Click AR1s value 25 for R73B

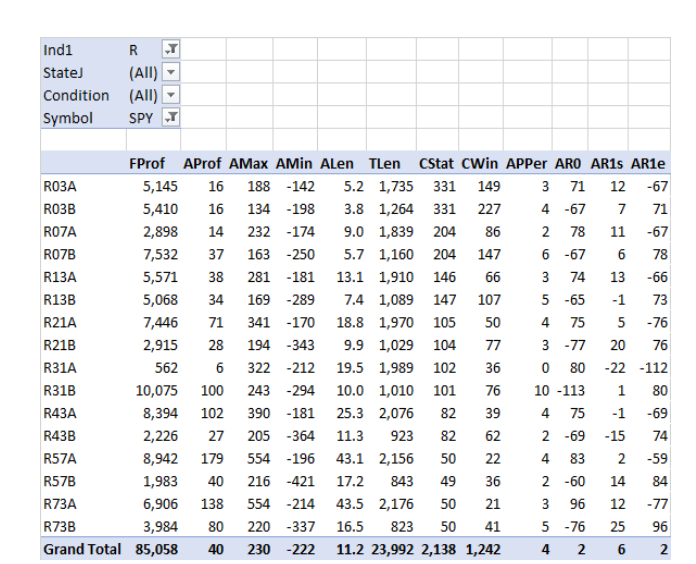pos(617,527)
